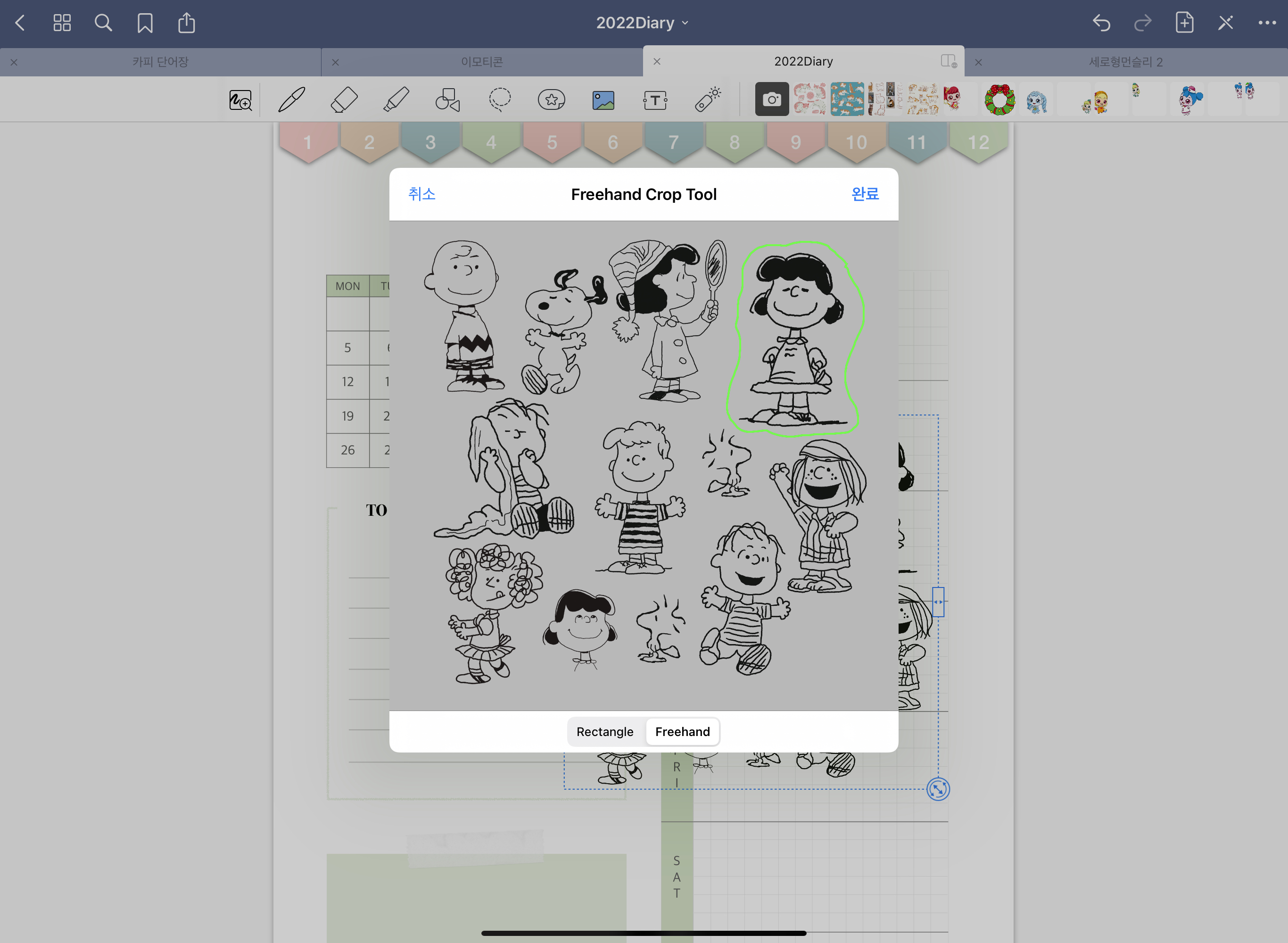Jump to month tab 12
This screenshot has width=1288, height=943.
[x=978, y=142]
